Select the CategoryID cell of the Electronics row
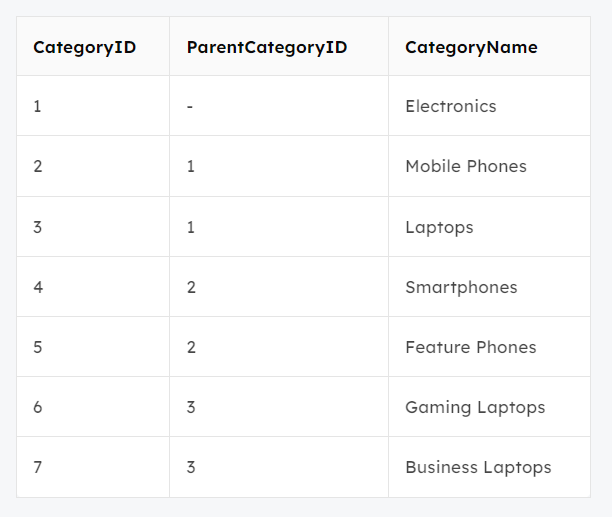The image size is (612, 517). pyautogui.click(x=38, y=106)
